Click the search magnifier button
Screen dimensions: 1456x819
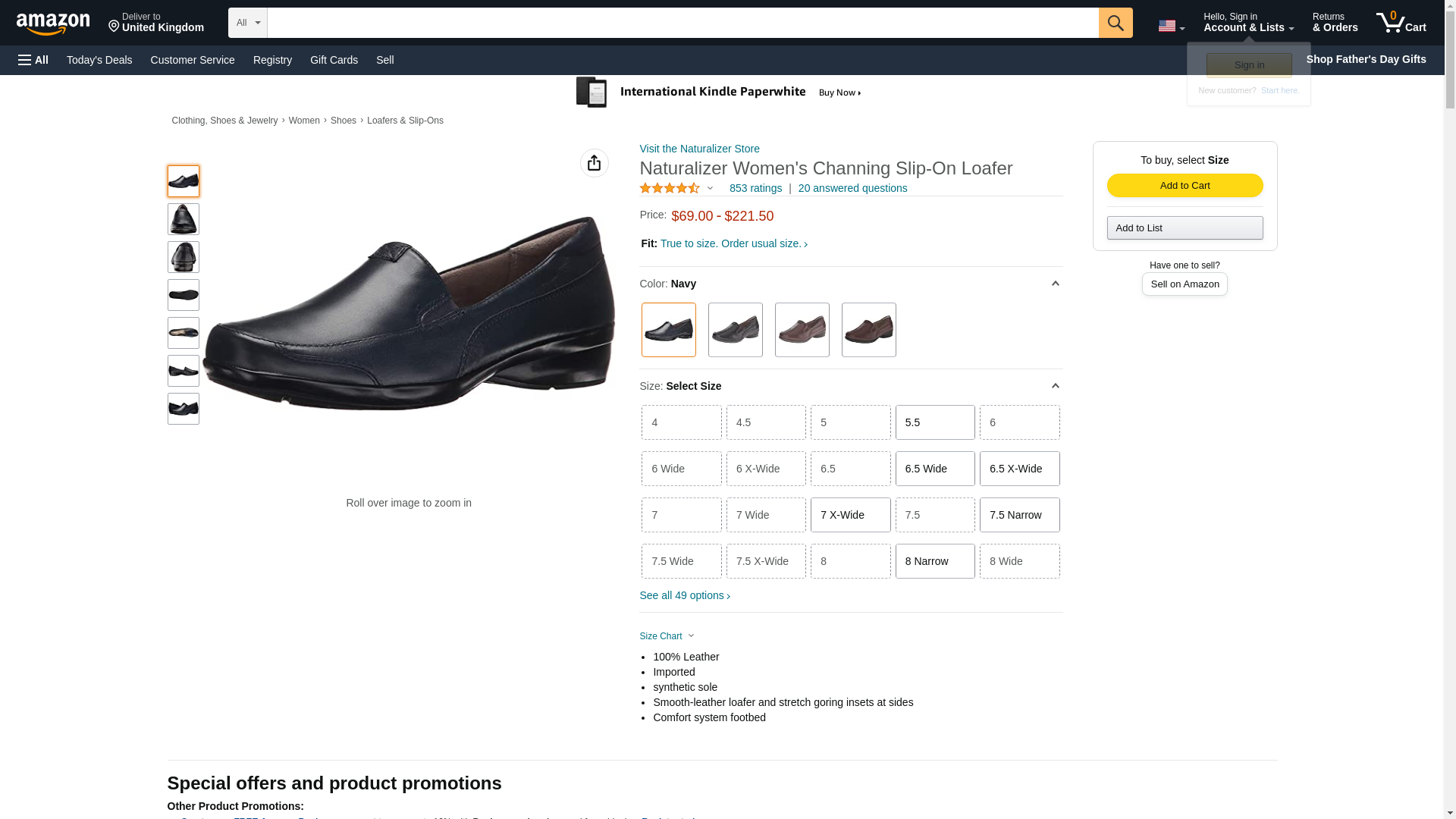[x=1115, y=23]
